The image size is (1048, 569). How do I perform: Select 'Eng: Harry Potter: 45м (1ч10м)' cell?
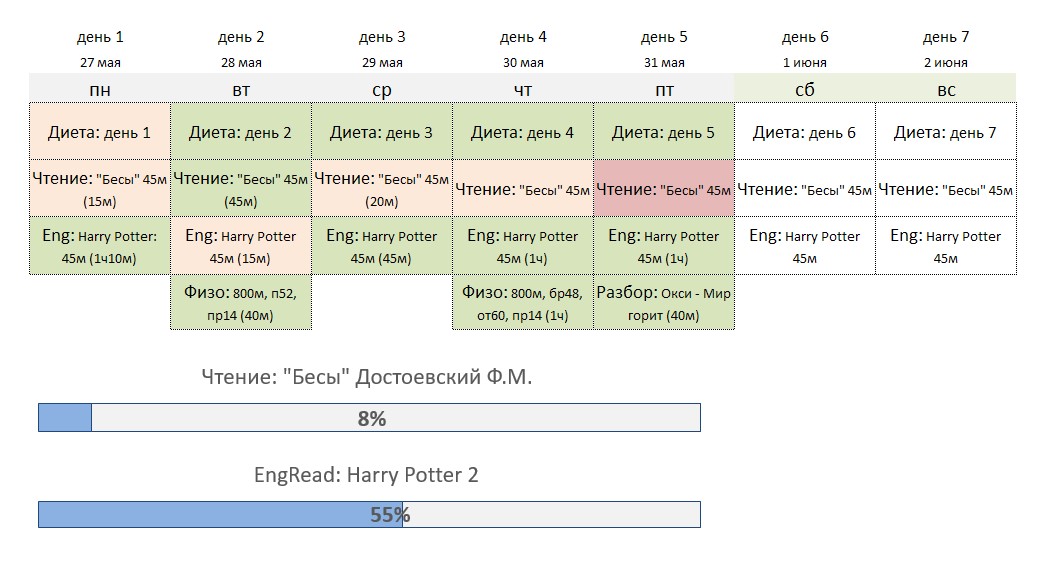100,245
